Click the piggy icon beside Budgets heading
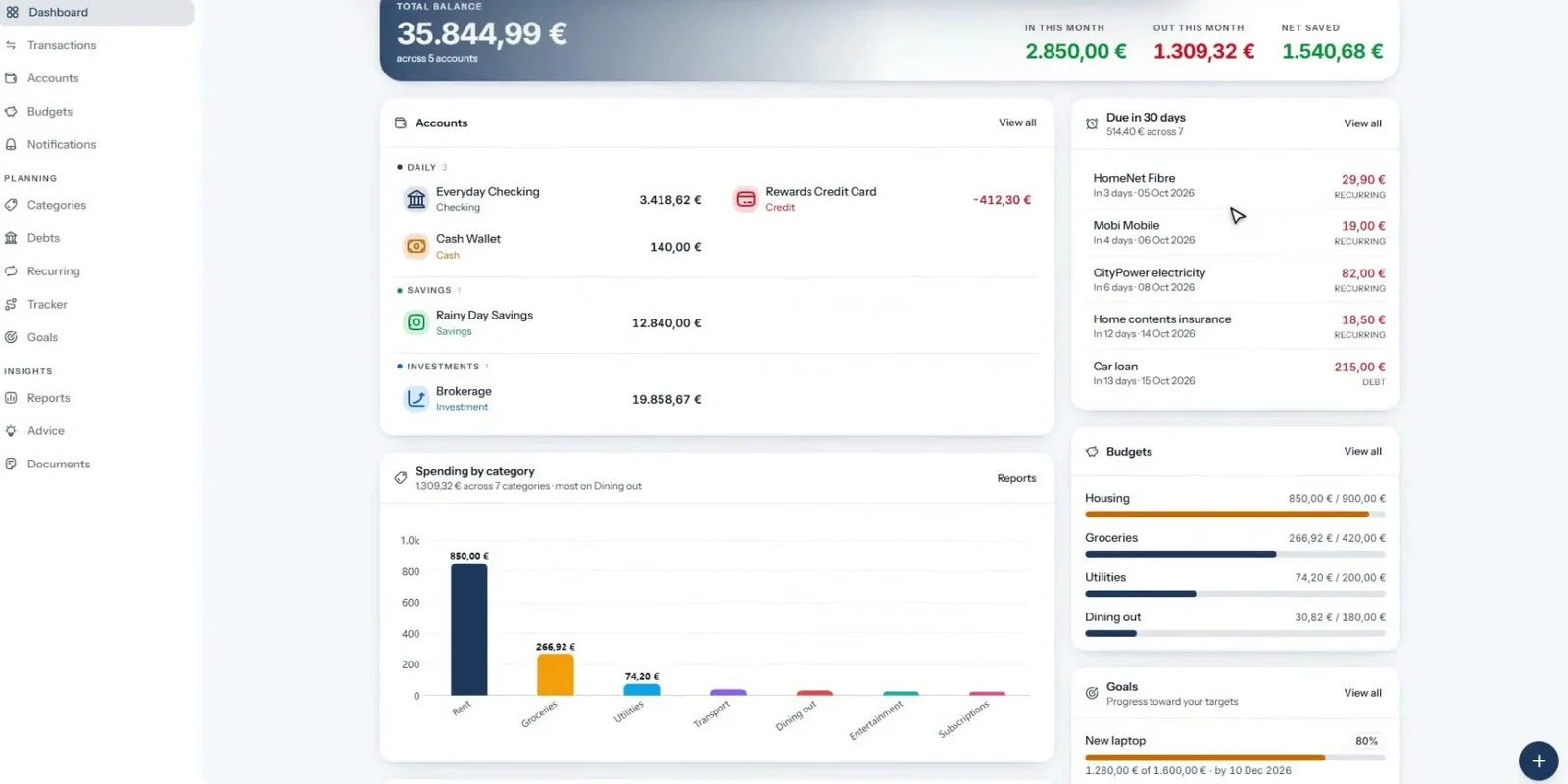 (1092, 452)
